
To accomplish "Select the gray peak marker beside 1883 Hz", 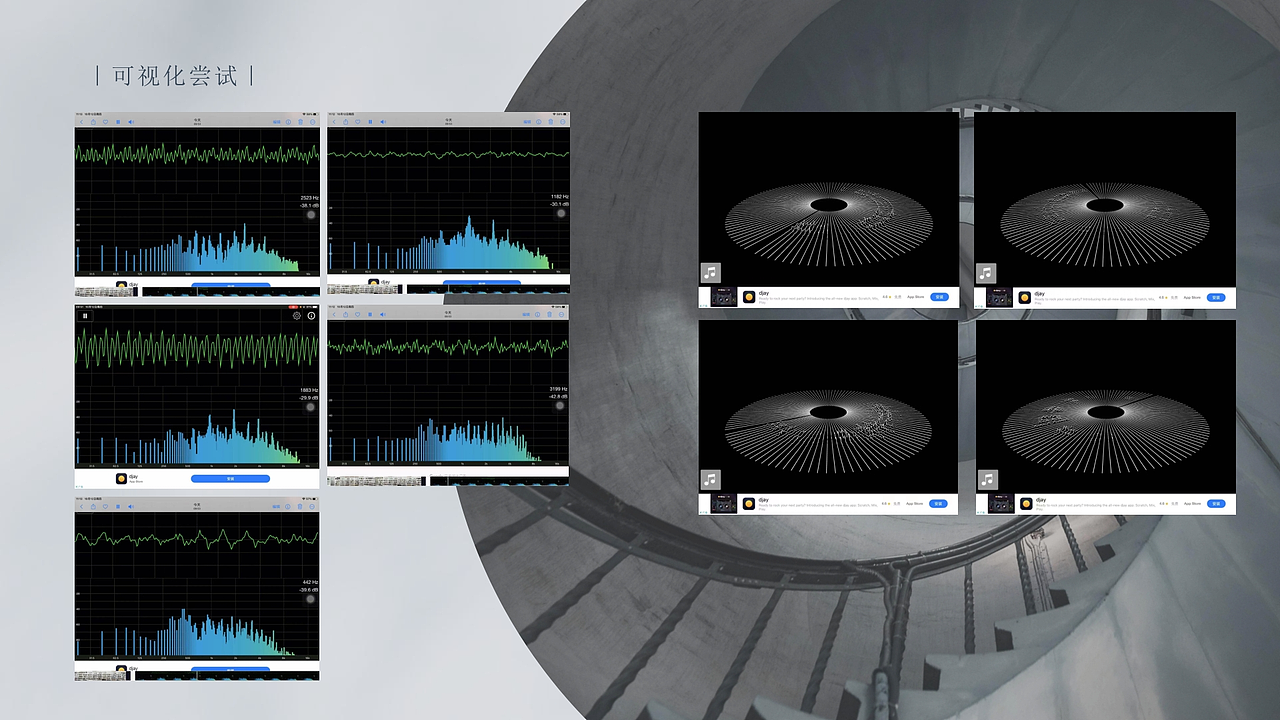I will (x=310, y=407).
